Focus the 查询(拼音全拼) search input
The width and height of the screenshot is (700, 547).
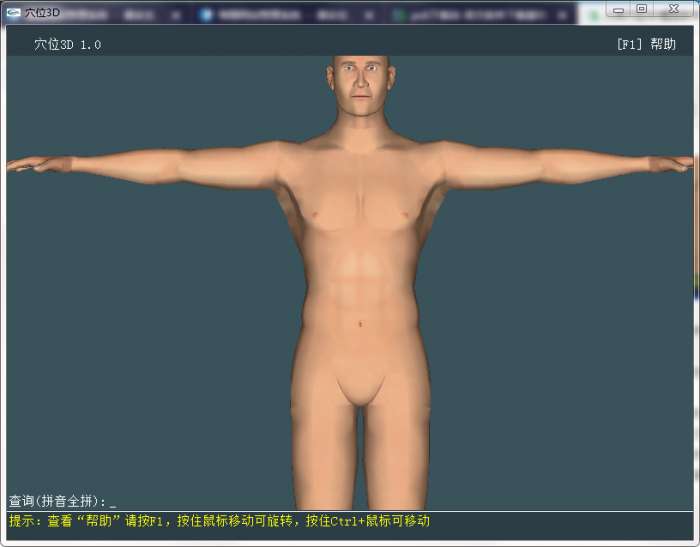[x=113, y=501]
